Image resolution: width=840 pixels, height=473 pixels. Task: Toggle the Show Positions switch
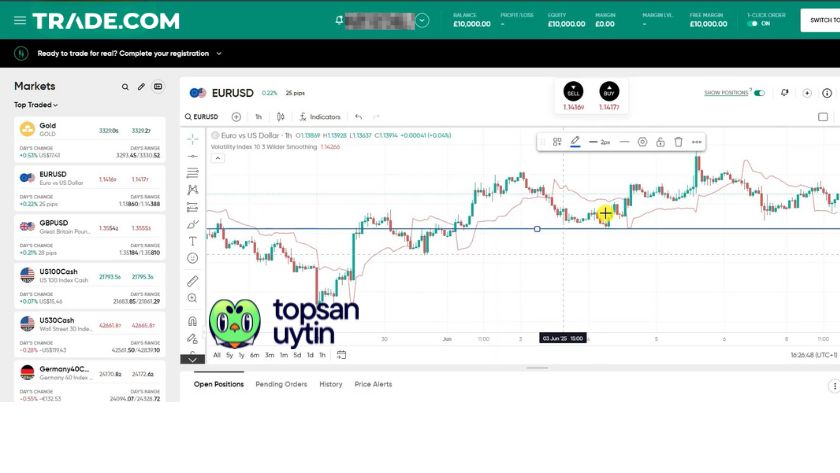[x=759, y=93]
